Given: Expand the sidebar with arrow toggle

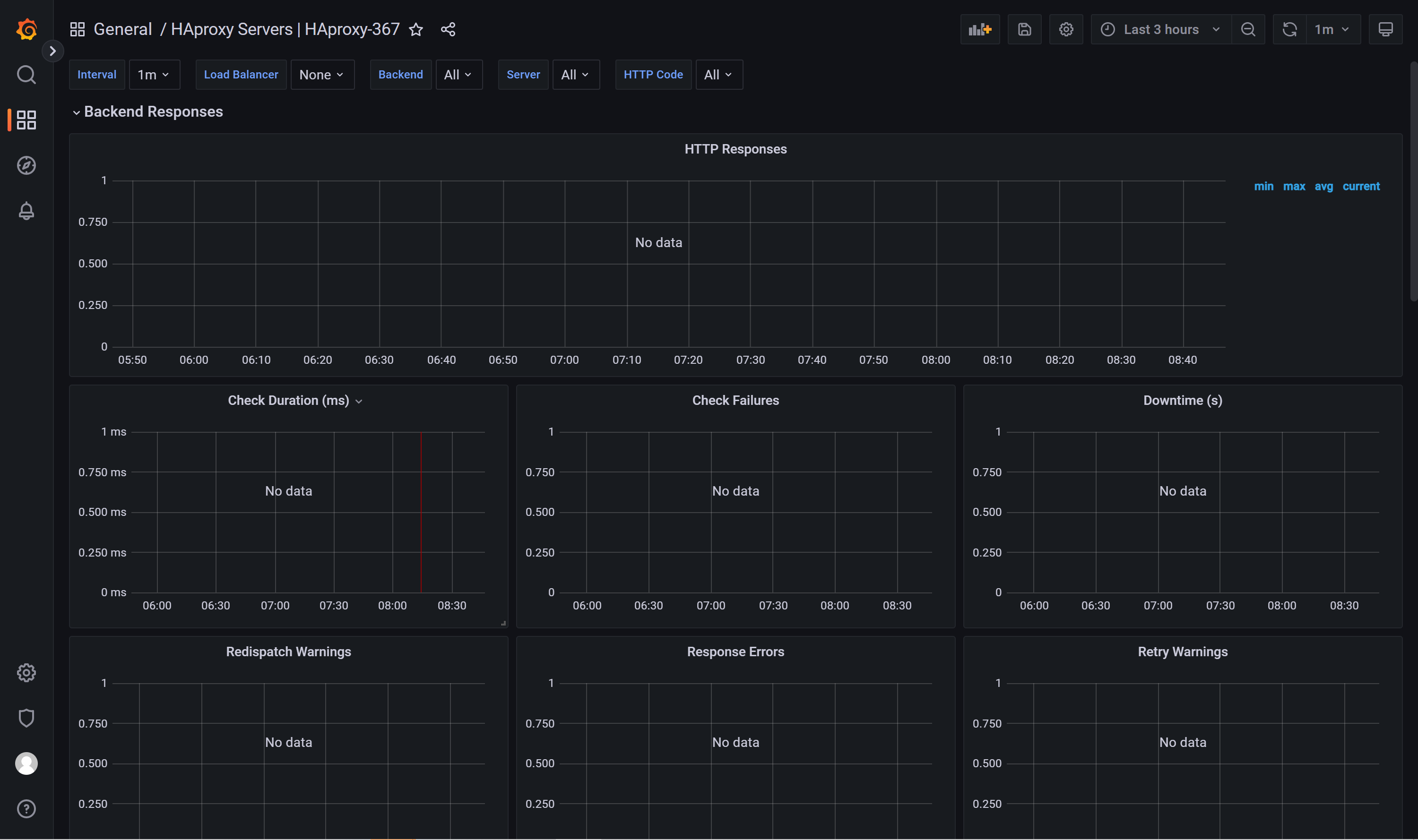Looking at the screenshot, I should coord(52,51).
